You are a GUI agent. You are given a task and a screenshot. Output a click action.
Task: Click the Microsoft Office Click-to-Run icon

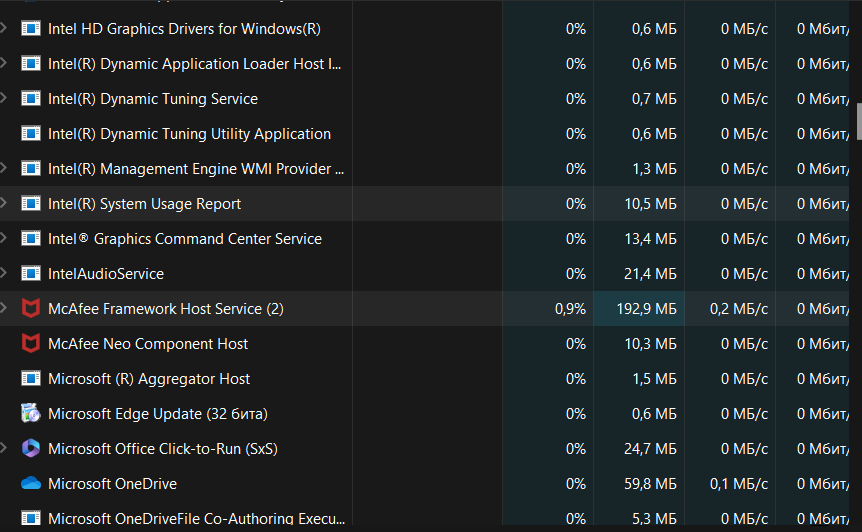click(31, 449)
